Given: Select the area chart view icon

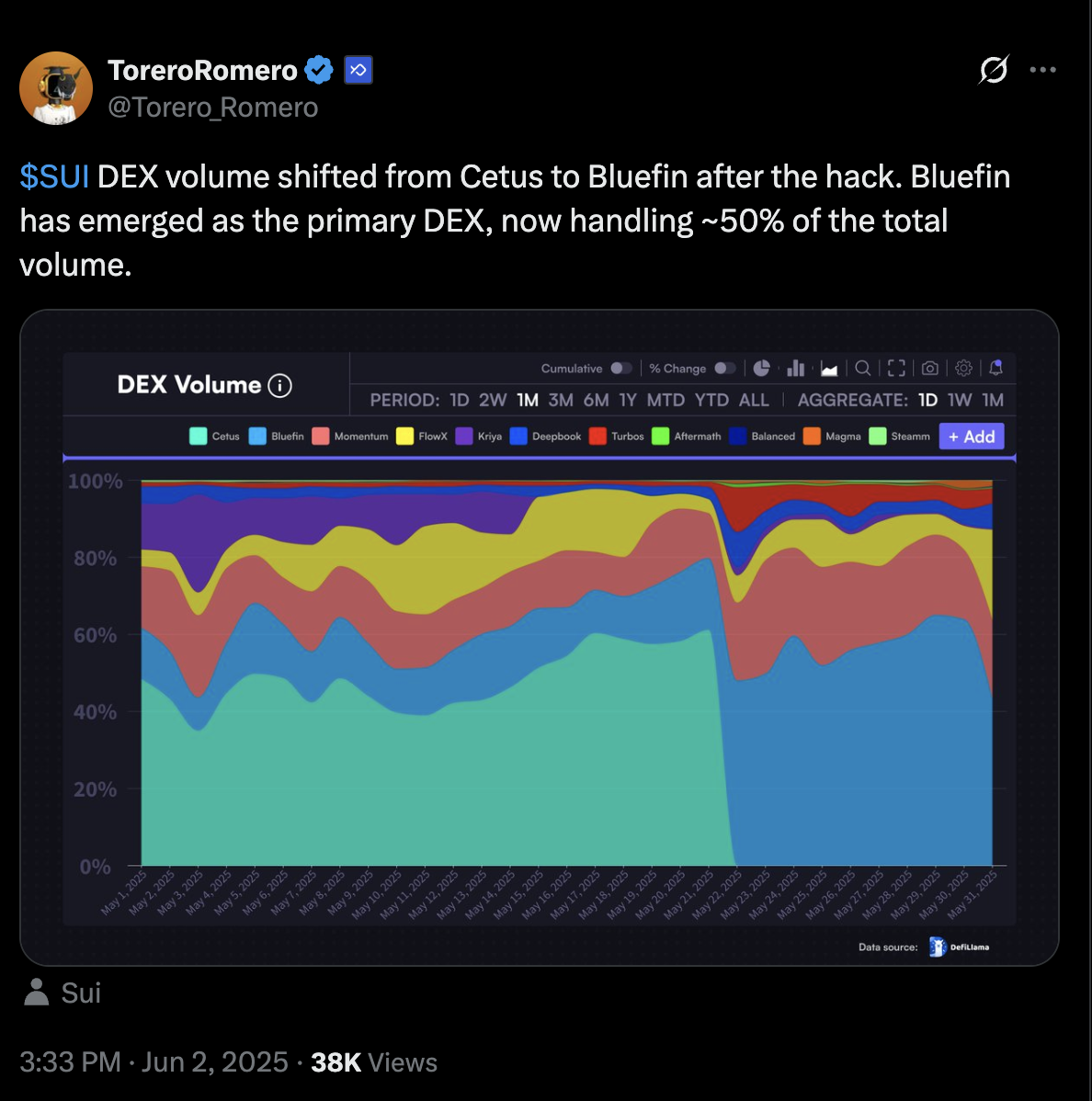Looking at the screenshot, I should point(829,369).
